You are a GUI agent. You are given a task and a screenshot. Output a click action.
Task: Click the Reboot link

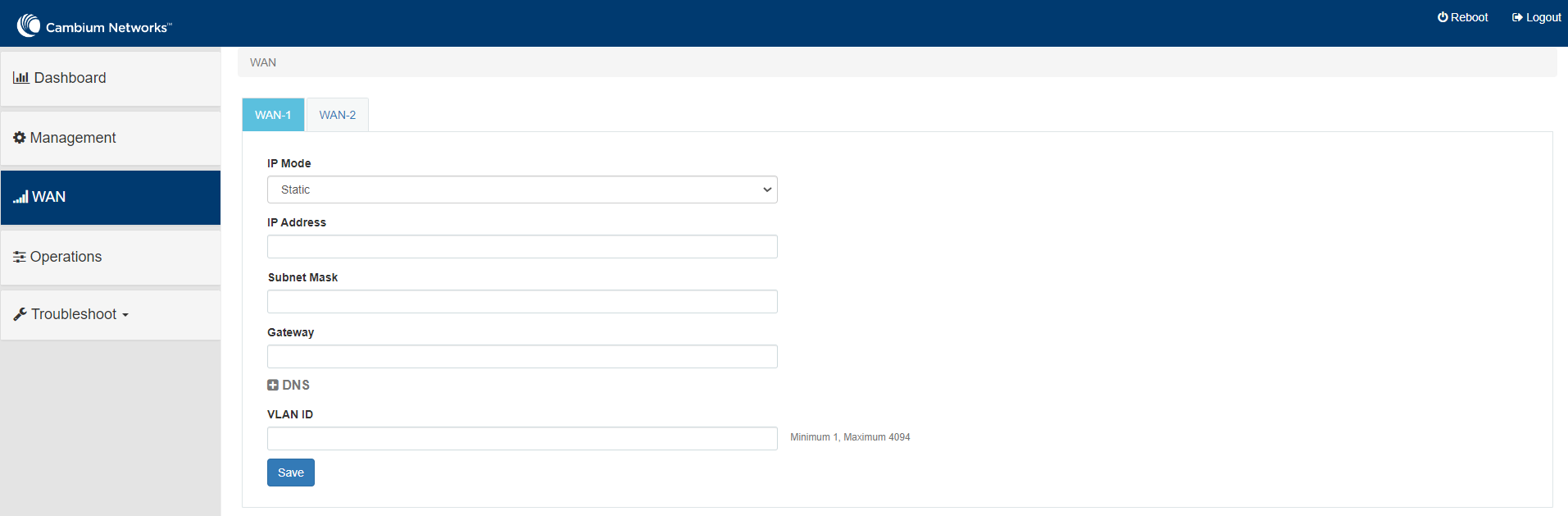pyautogui.click(x=1463, y=17)
